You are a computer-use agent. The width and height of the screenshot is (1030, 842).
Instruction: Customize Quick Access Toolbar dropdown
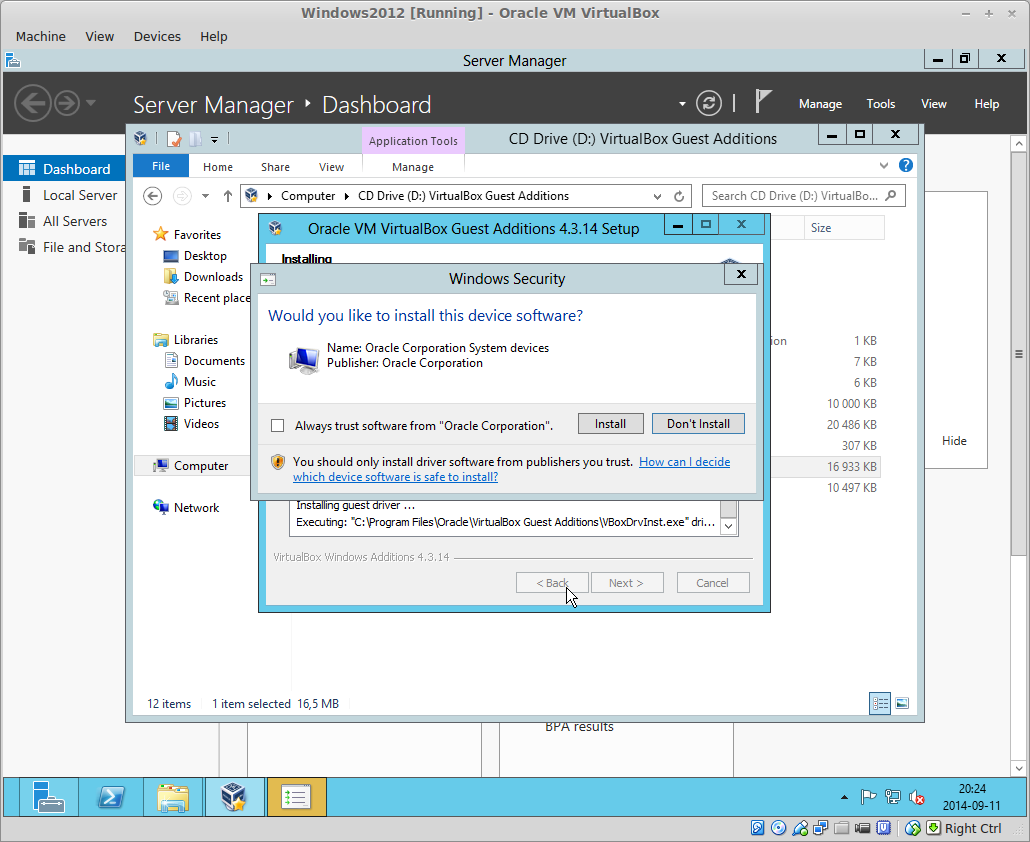(214, 139)
